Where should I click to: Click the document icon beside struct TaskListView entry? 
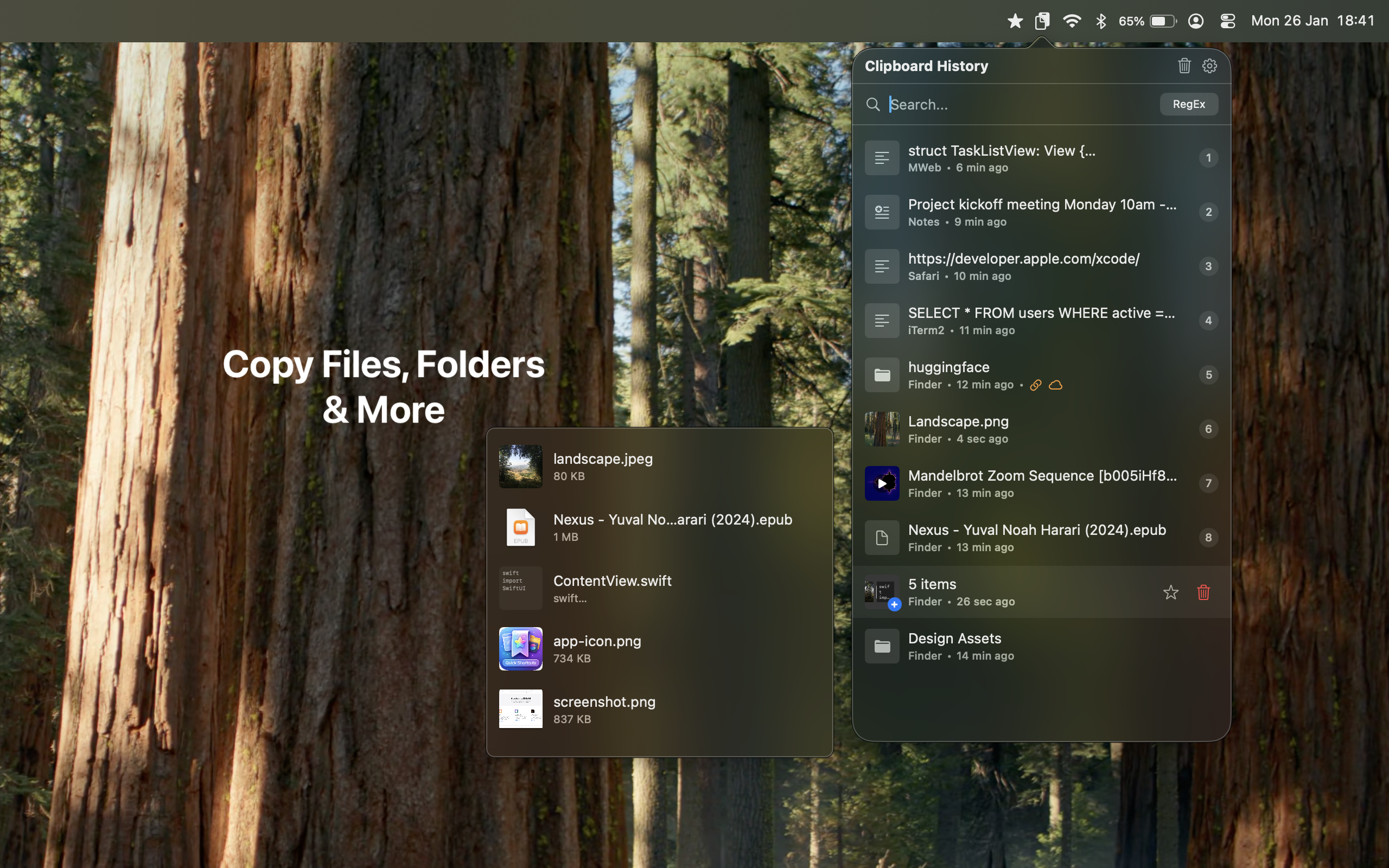point(882,157)
